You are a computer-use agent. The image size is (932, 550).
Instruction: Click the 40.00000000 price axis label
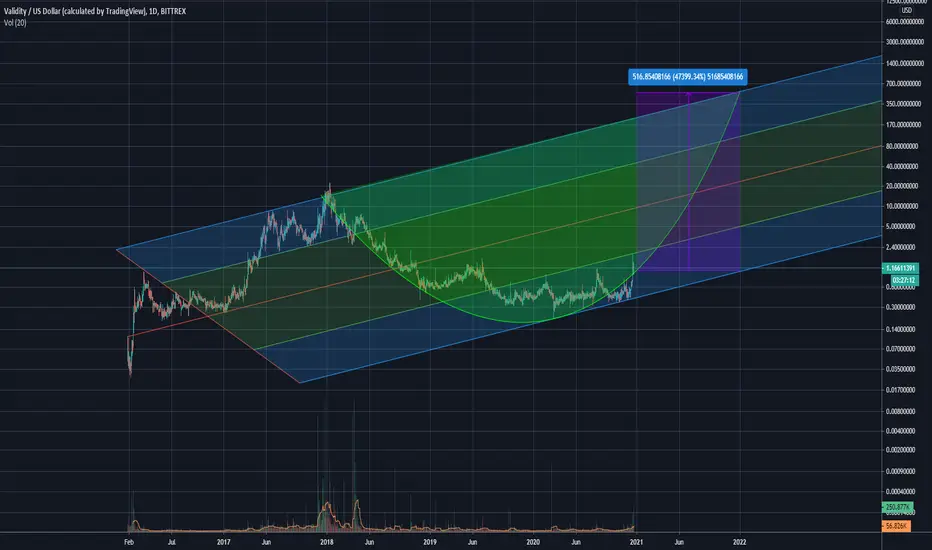902,166
